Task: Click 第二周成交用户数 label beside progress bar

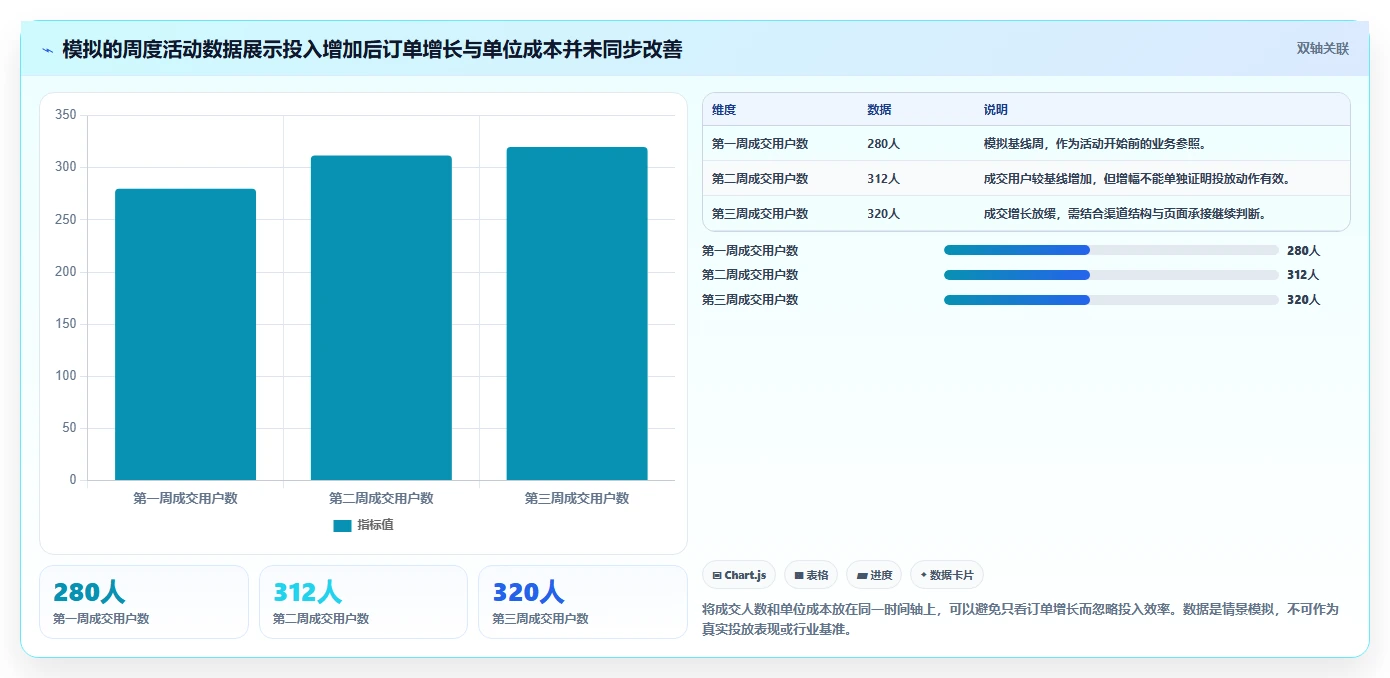Action: [750, 275]
